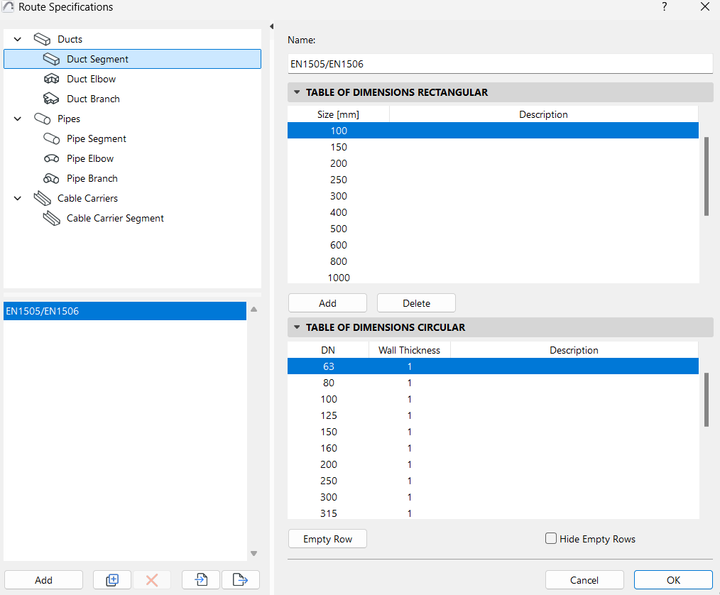This screenshot has width=720, height=595.
Task: Select rectangular size row 1000
Action: click(493, 278)
